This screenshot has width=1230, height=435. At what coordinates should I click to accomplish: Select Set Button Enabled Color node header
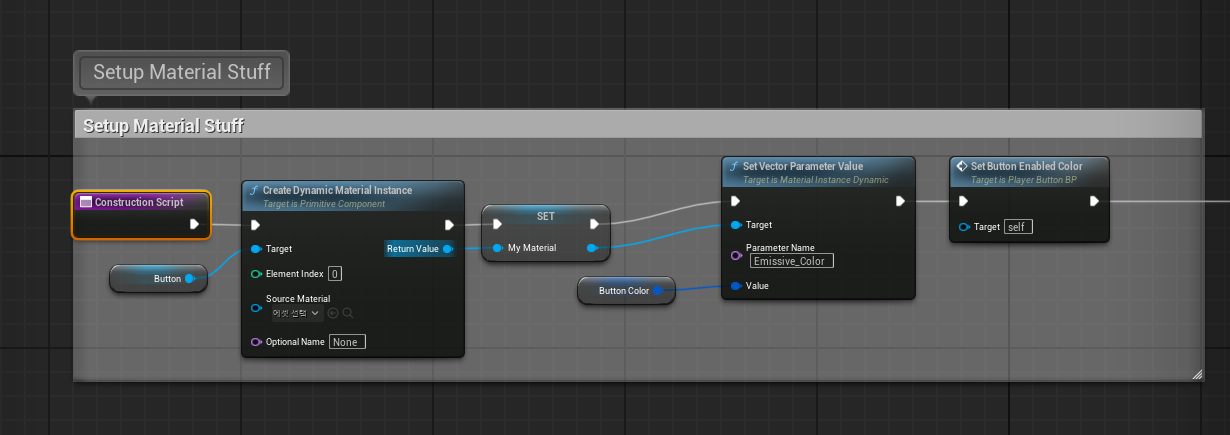coord(1030,172)
